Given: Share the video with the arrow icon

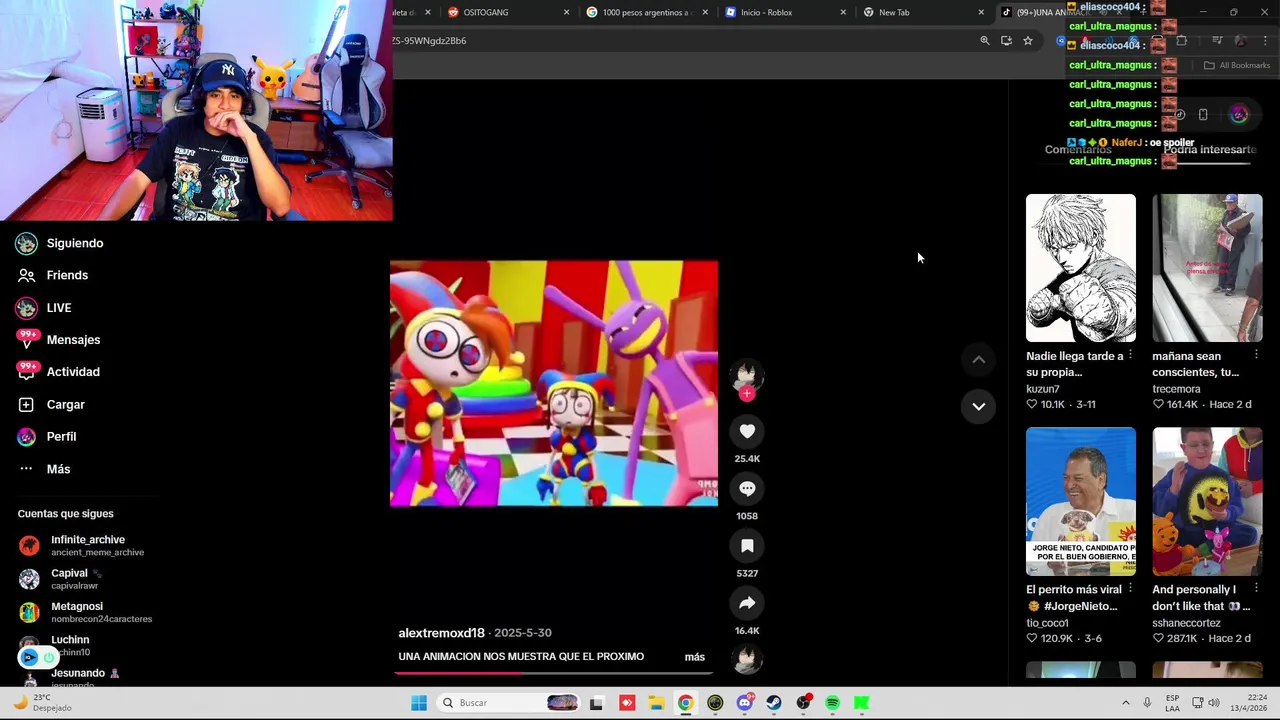Looking at the screenshot, I should point(747,603).
